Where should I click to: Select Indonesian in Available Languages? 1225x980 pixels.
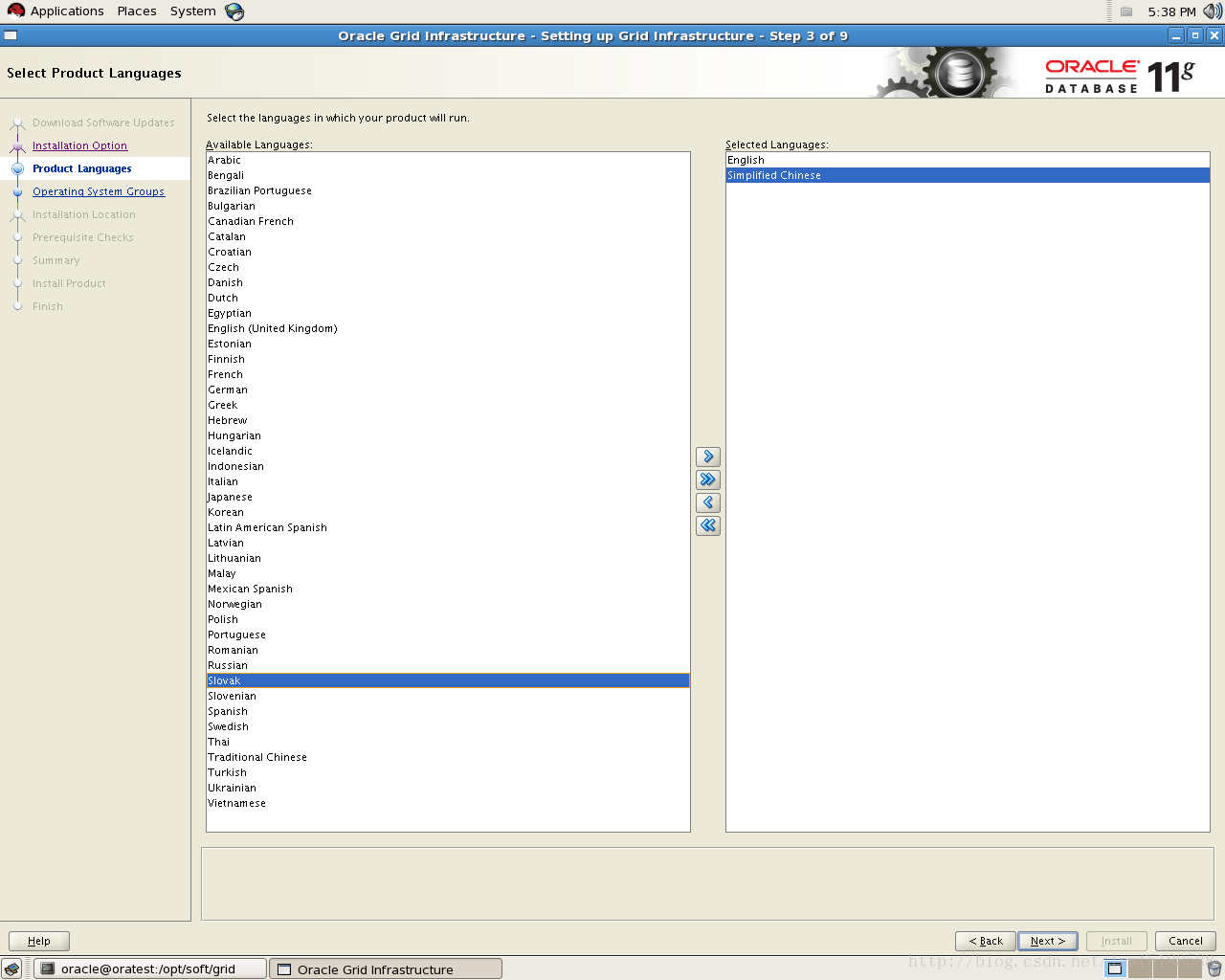448,466
